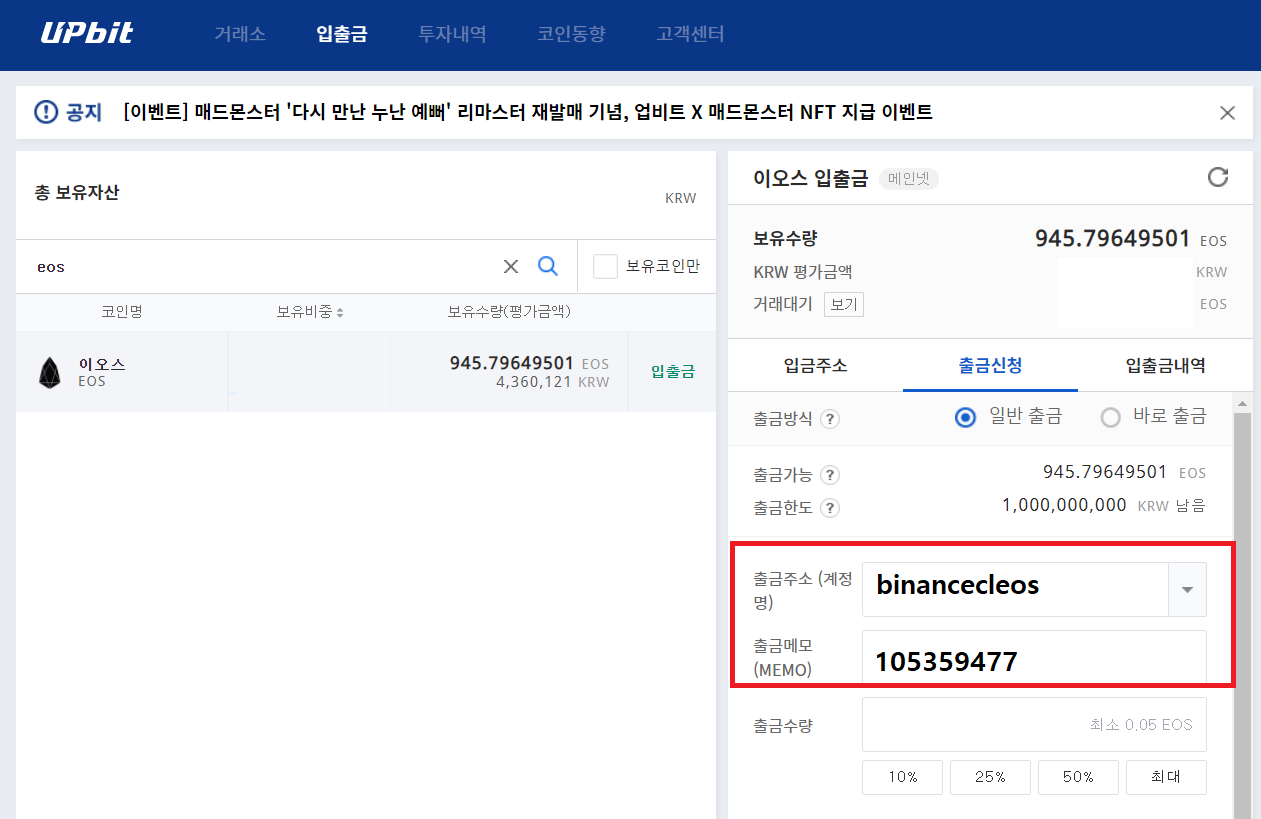The image size is (1261, 819).
Task: Switch to the 입출금내역 tab
Action: click(1165, 365)
